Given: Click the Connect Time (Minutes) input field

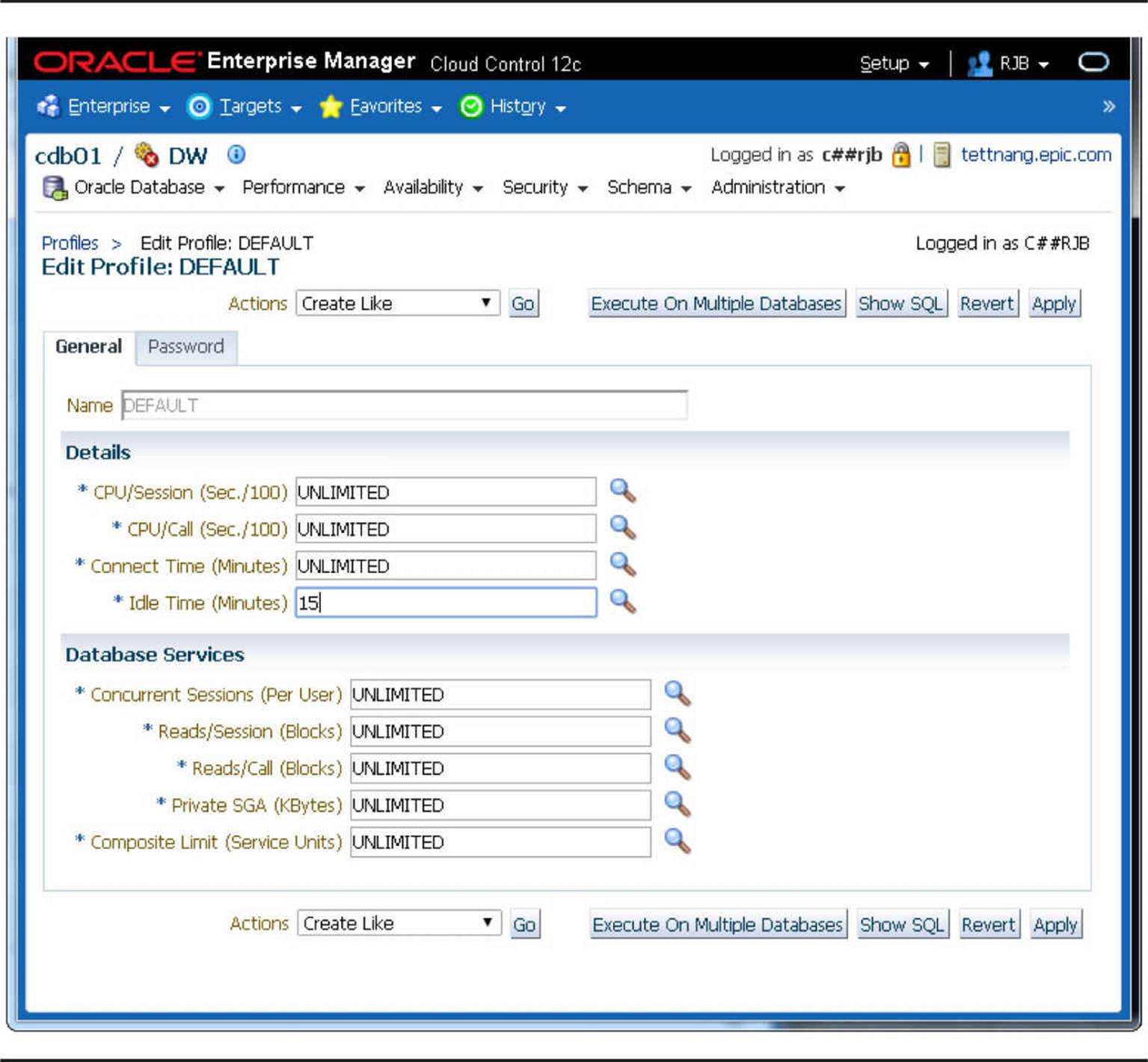Looking at the screenshot, I should tap(446, 565).
